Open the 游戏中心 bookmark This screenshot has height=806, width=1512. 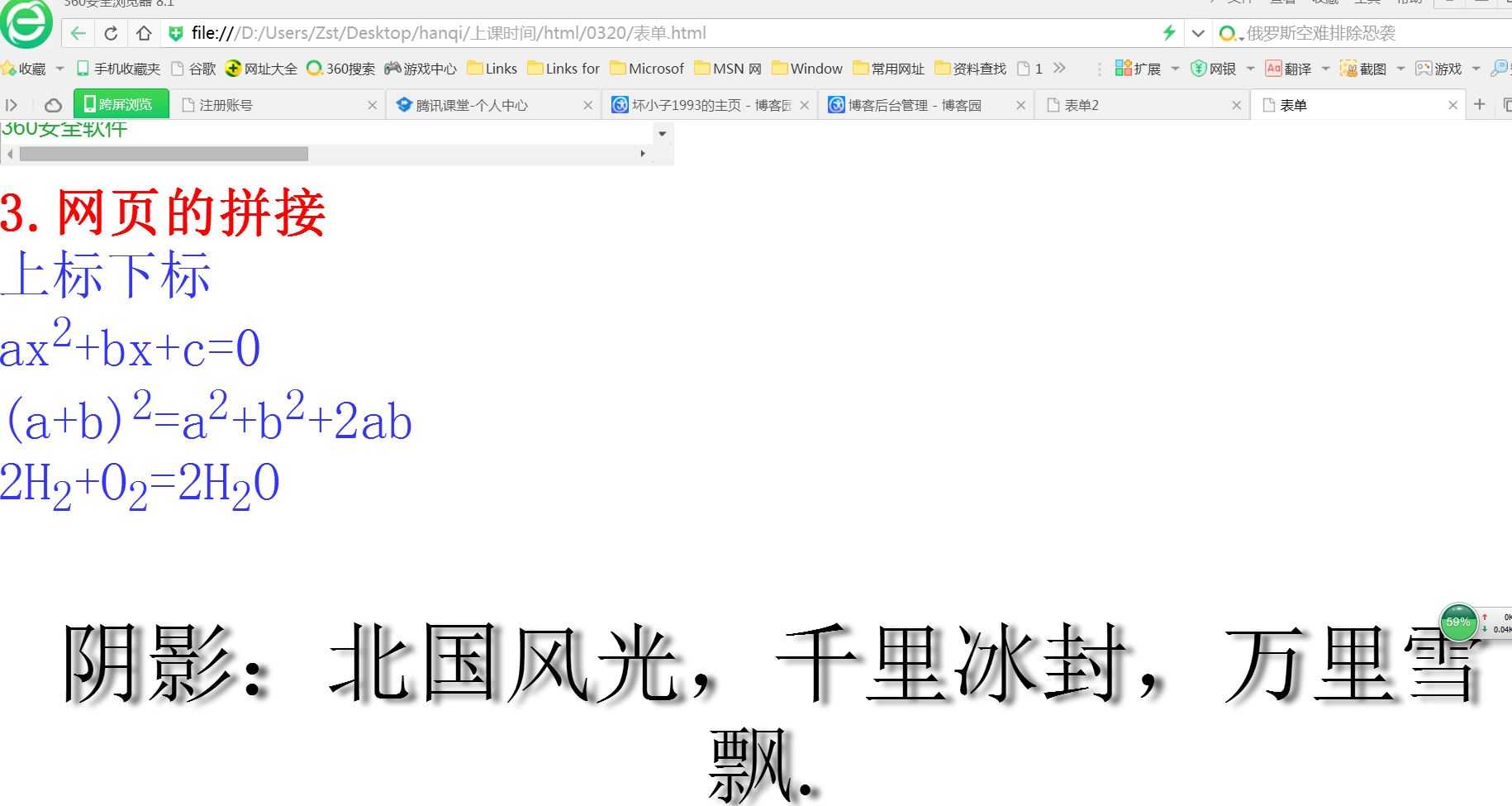[x=421, y=69]
